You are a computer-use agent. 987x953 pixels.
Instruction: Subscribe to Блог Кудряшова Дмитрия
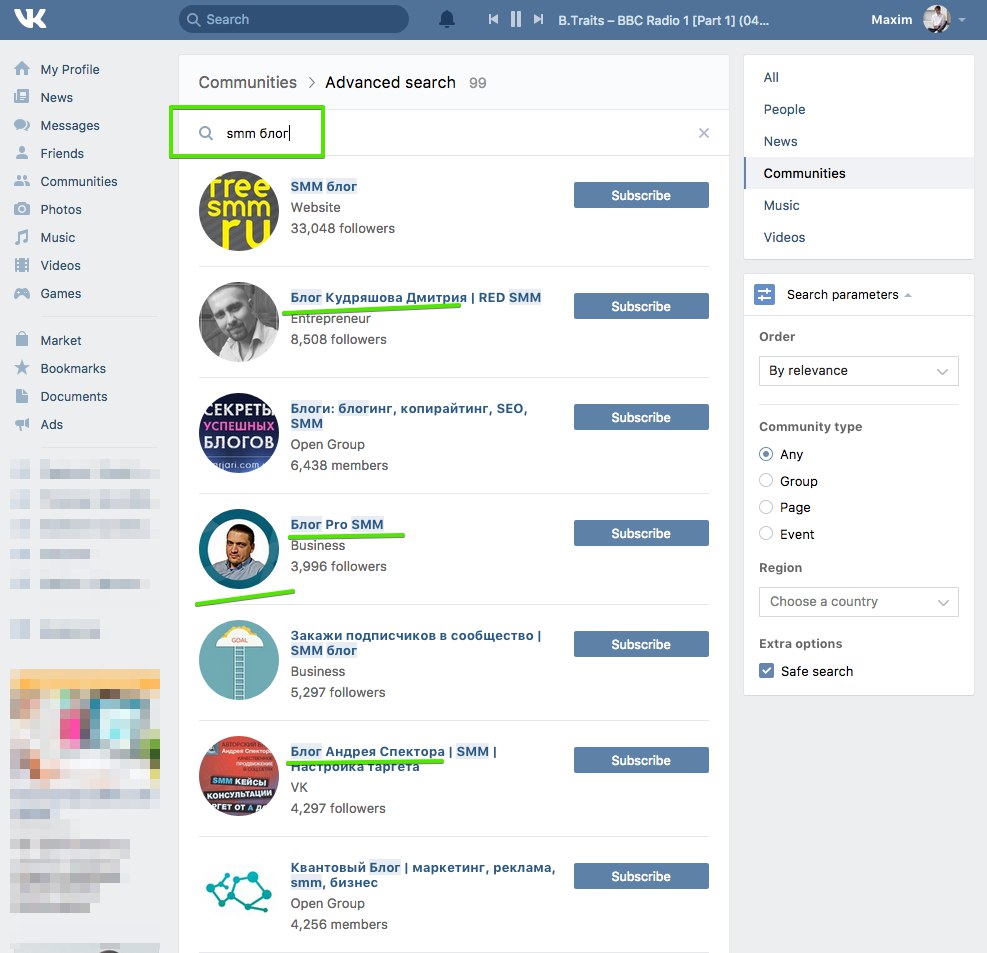click(641, 306)
